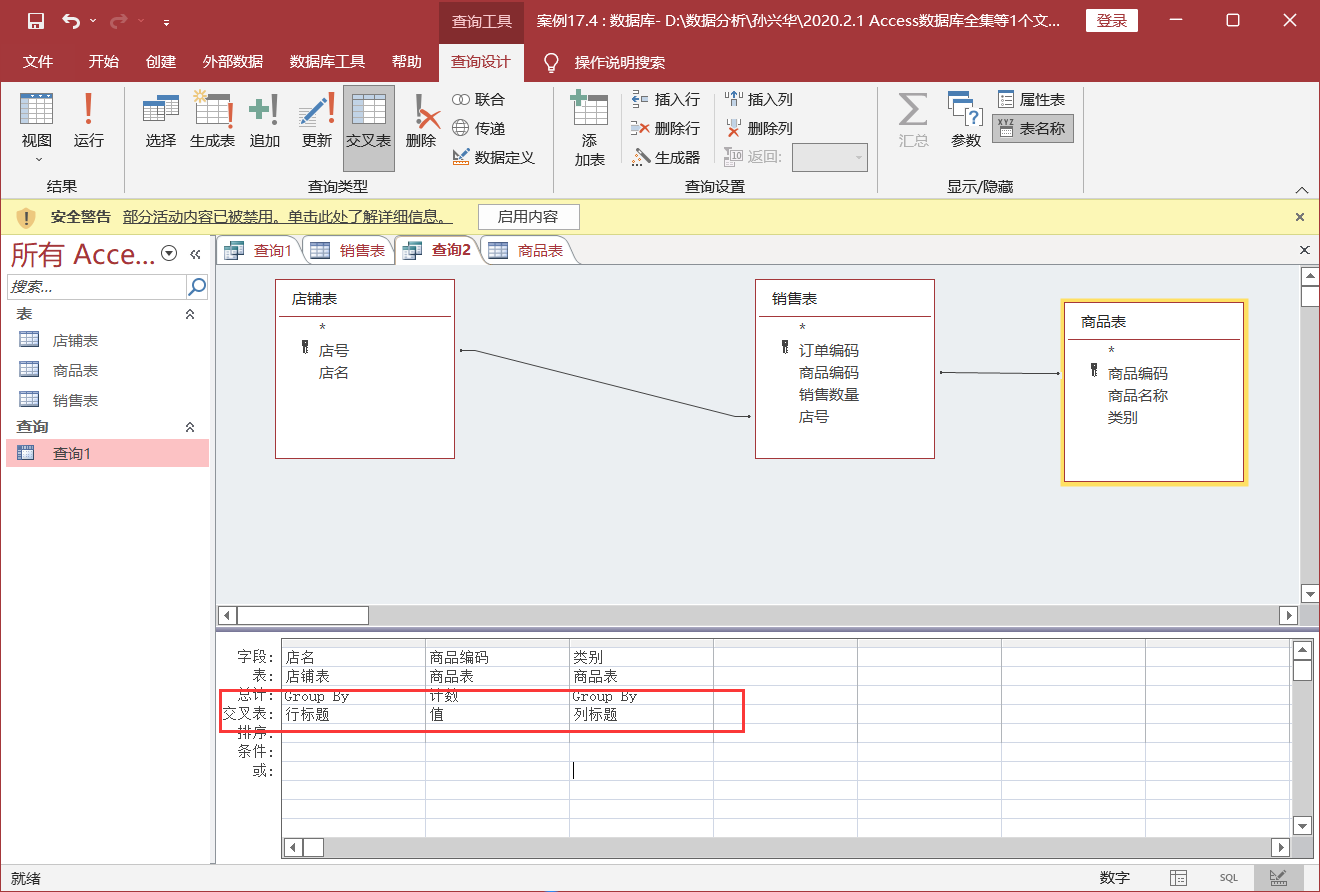
Task: Choose 删除 delete query type
Action: (421, 120)
